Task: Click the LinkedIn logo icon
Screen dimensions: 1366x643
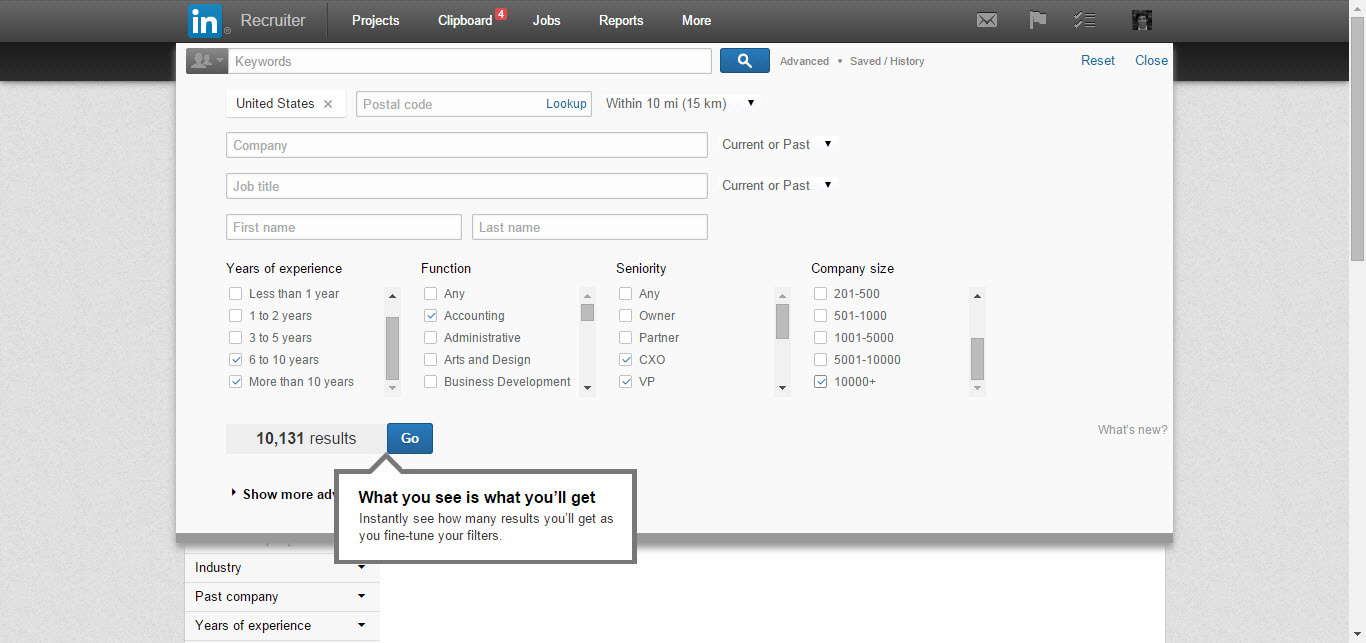Action: pyautogui.click(x=205, y=21)
